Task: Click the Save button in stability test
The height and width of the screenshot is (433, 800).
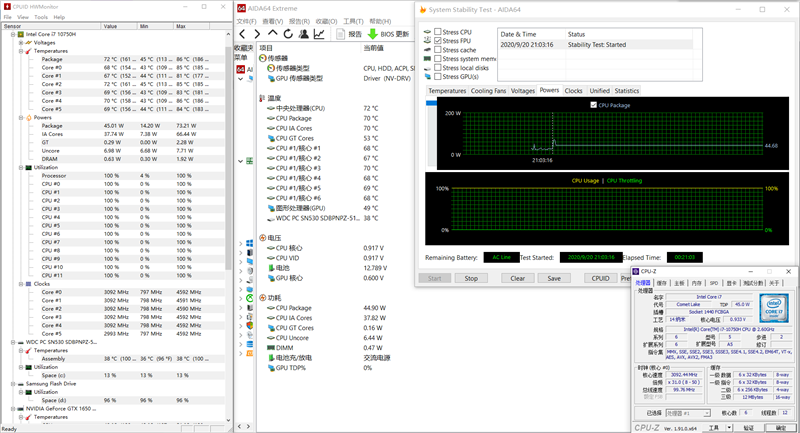Action: point(553,278)
